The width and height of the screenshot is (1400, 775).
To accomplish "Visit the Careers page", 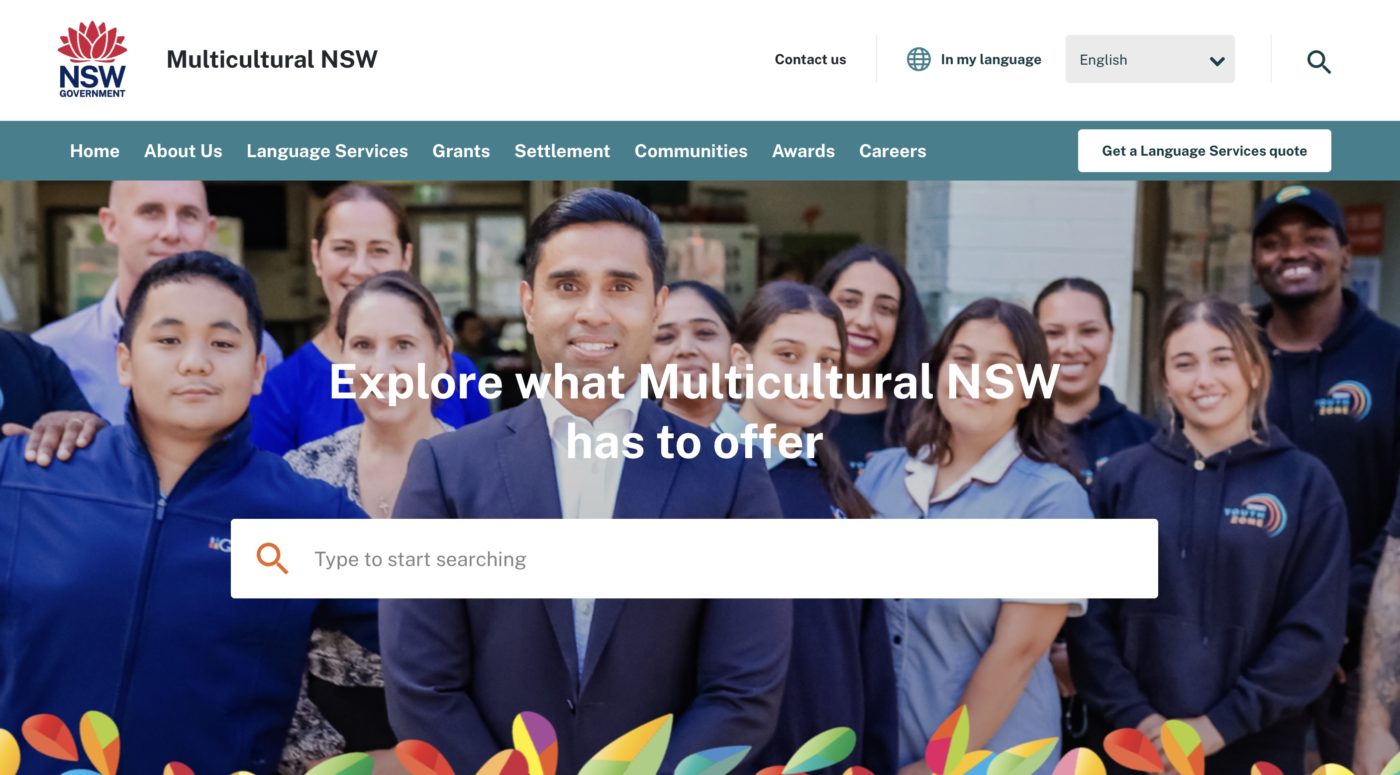I will tap(892, 151).
